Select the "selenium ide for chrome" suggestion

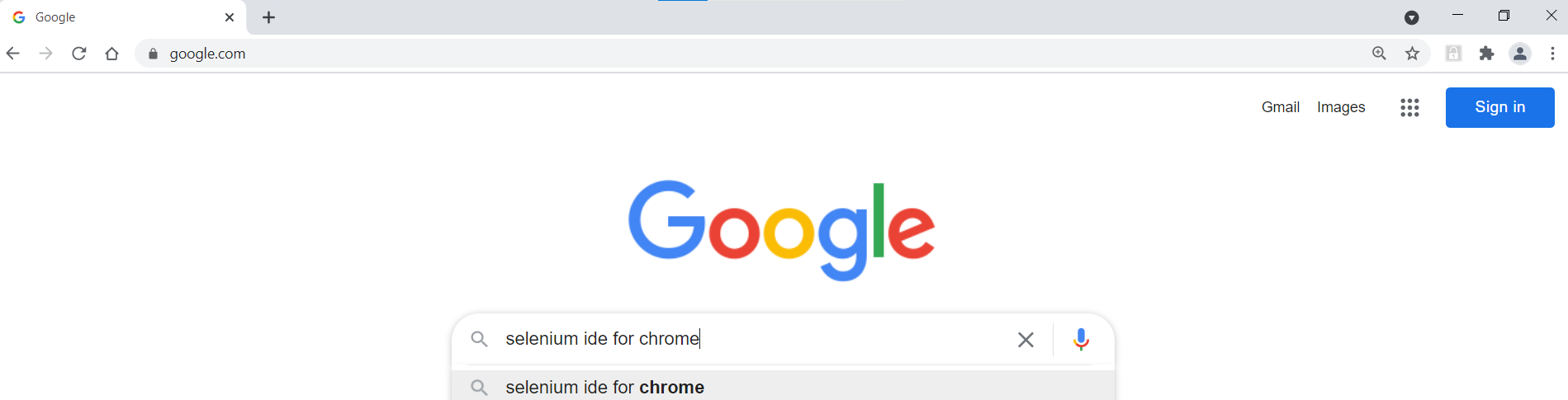[605, 387]
